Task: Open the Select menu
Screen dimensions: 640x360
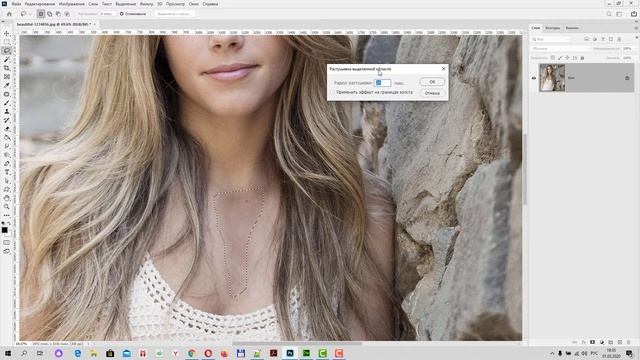Action: [x=125, y=4]
